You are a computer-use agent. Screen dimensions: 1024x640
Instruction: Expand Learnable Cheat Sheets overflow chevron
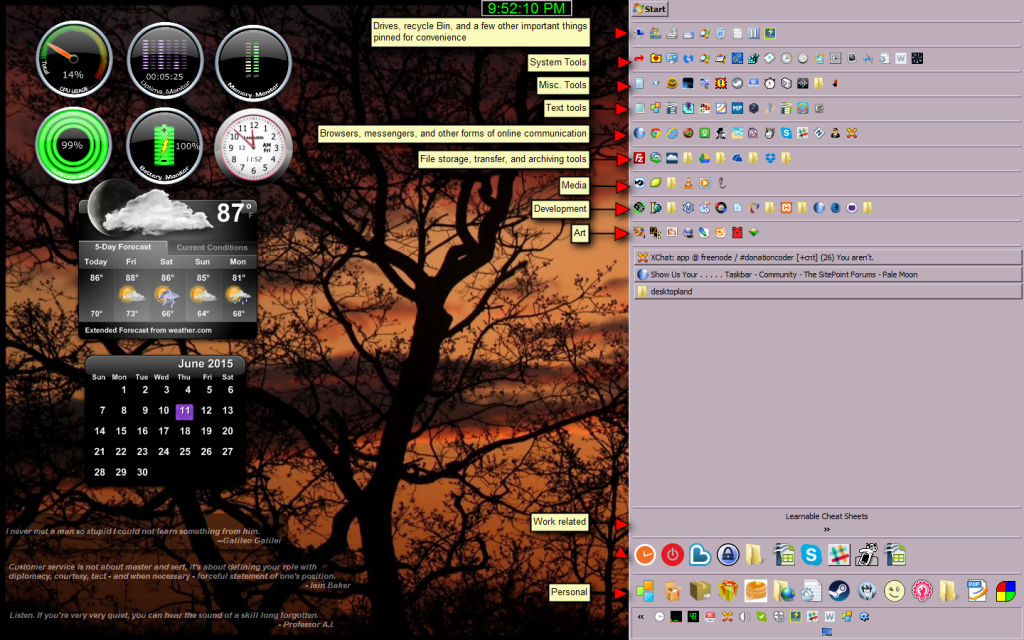[826, 529]
